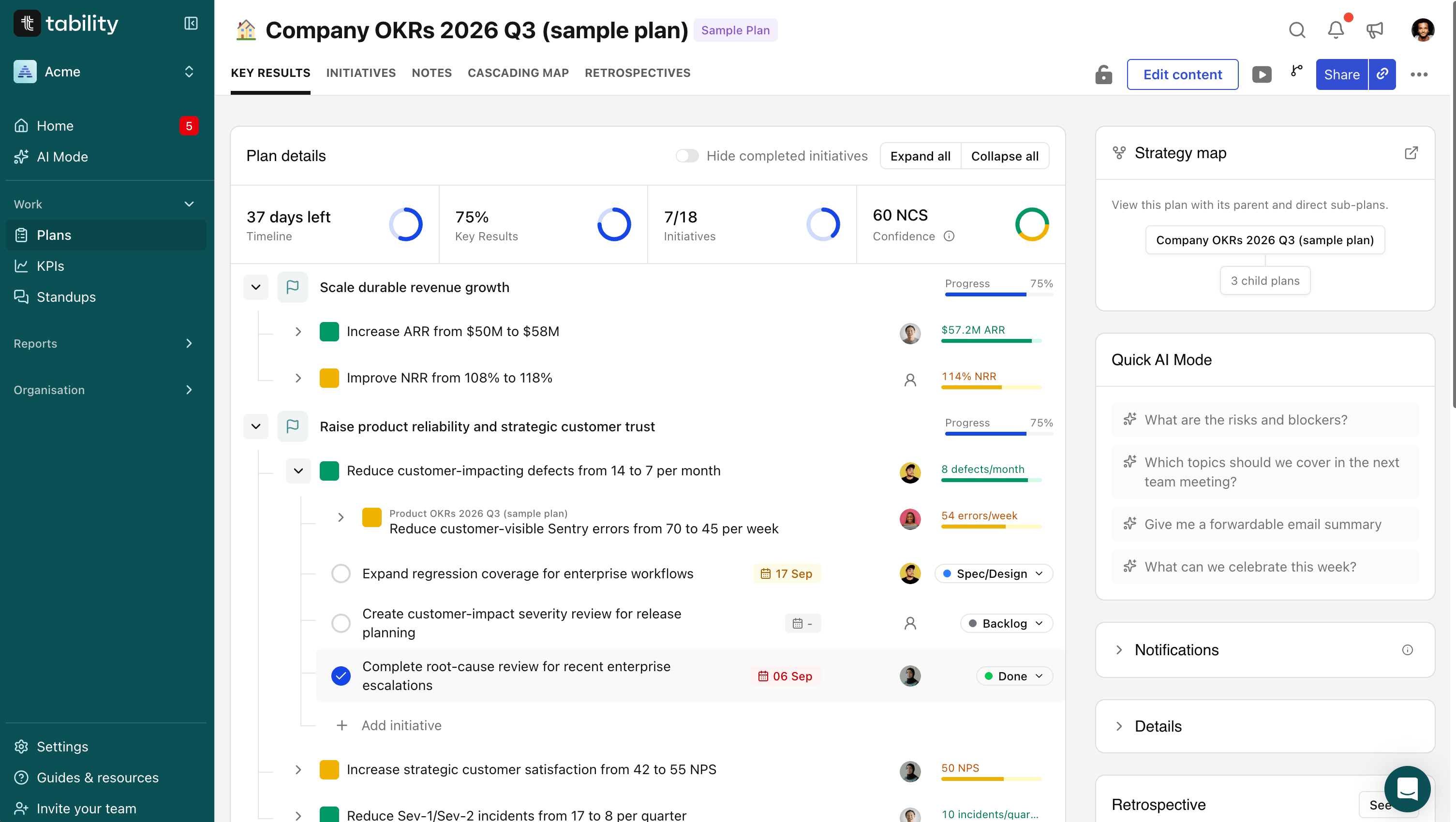Open the search magnifier icon
Image resolution: width=1456 pixels, height=822 pixels.
click(x=1296, y=30)
